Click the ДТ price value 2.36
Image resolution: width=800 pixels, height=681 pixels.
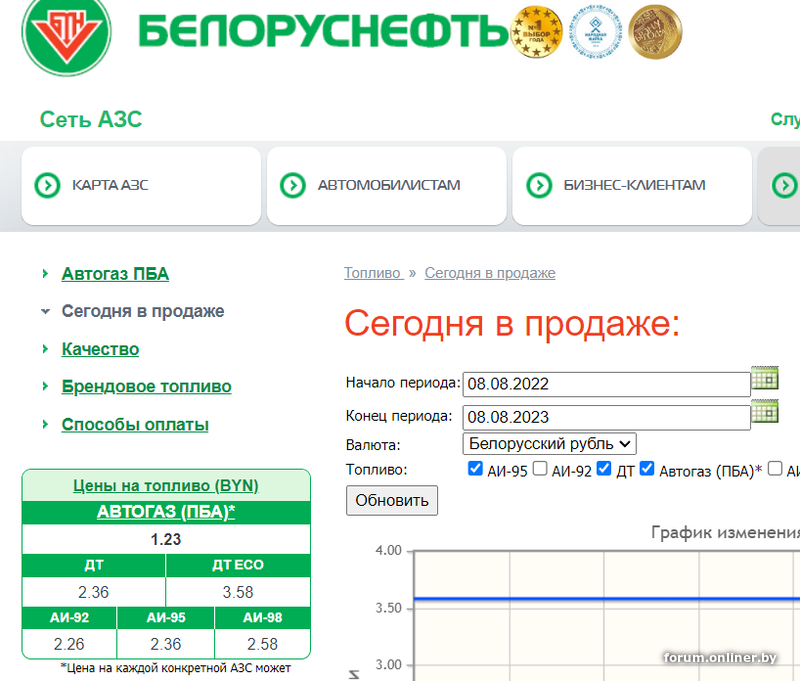pos(93,592)
